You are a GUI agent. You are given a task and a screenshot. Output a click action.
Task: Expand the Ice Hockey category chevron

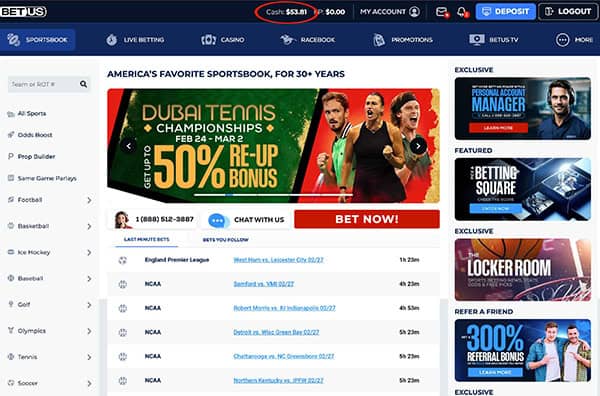(89, 253)
